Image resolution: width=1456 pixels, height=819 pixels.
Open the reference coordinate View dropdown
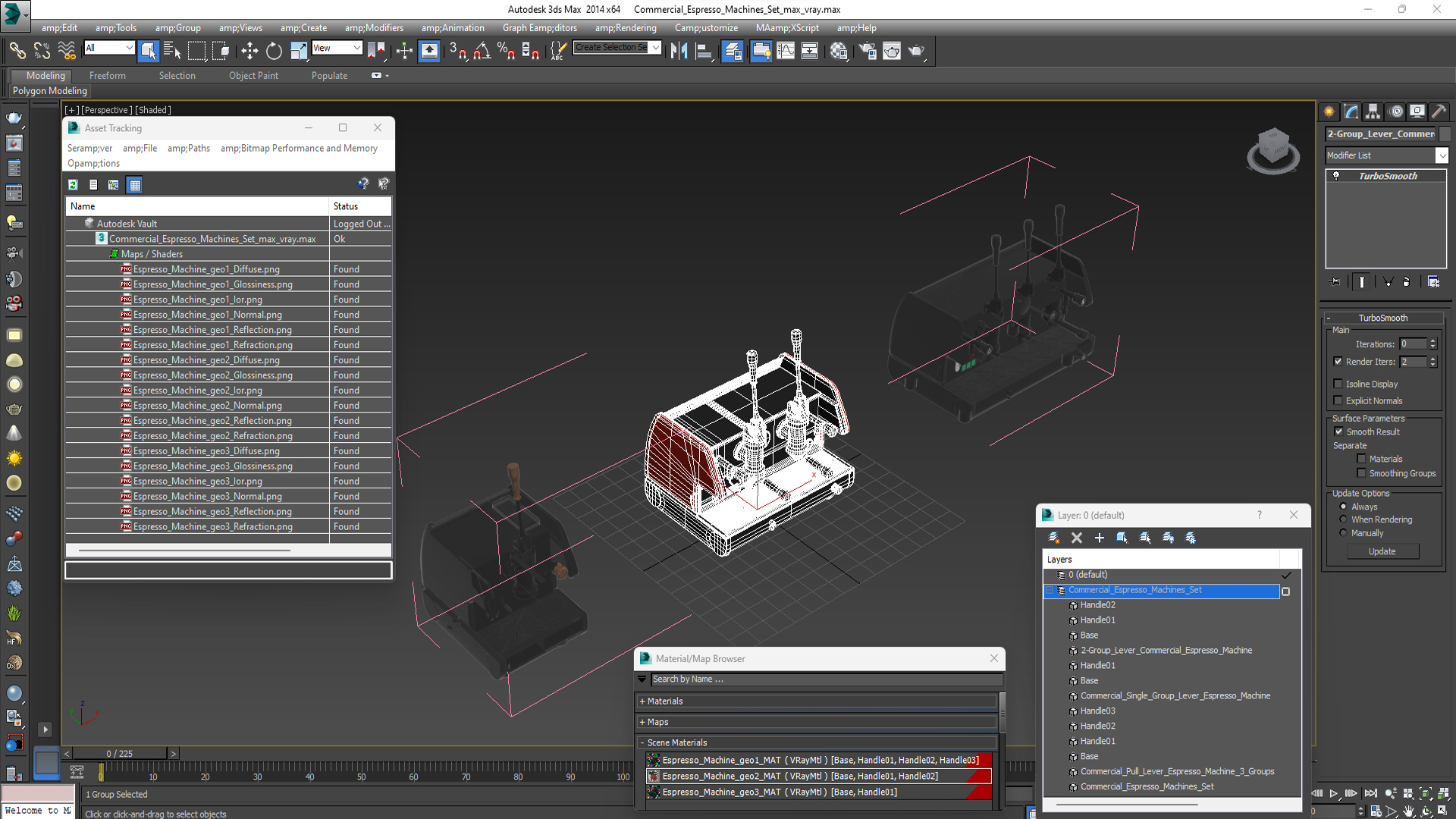[x=337, y=48]
